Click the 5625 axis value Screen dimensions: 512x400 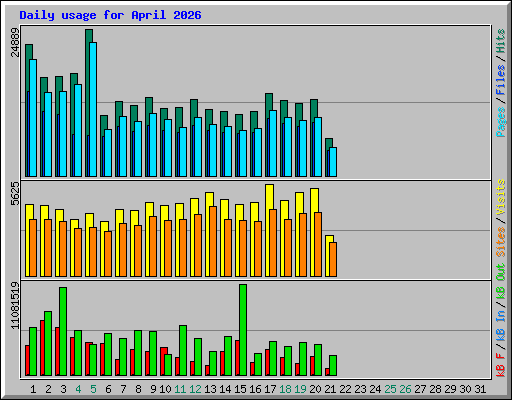pos(15,194)
